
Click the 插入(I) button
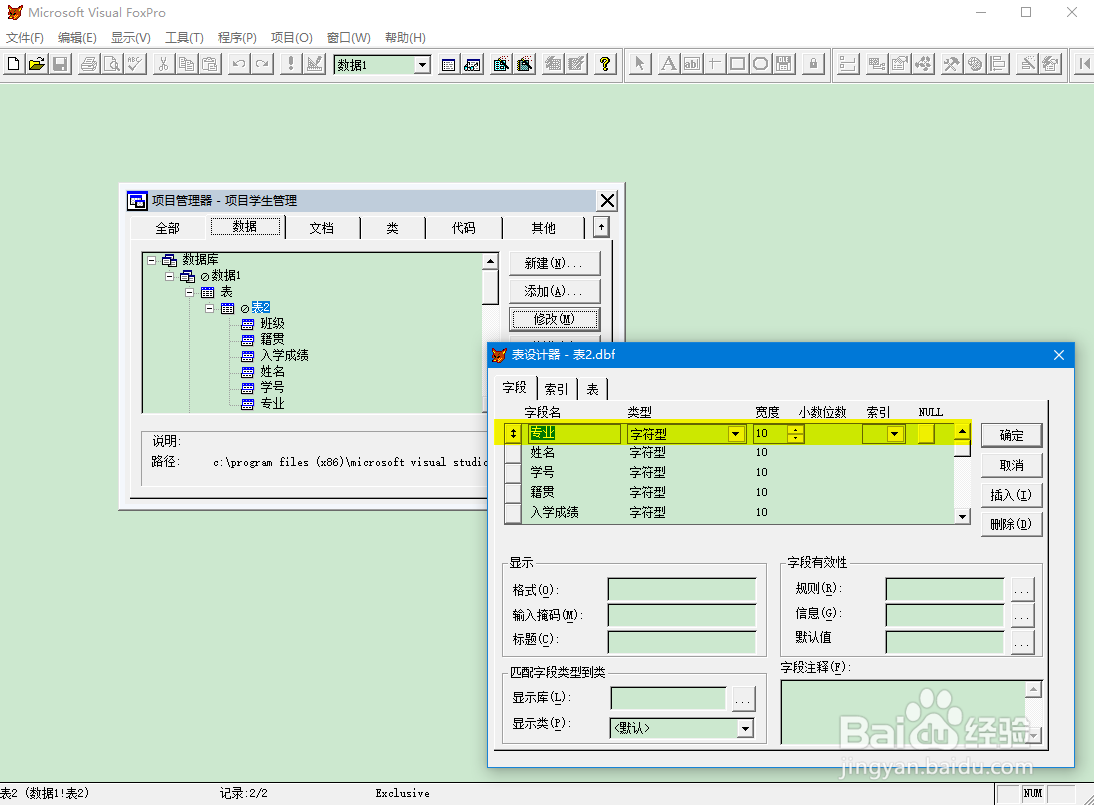point(1011,495)
